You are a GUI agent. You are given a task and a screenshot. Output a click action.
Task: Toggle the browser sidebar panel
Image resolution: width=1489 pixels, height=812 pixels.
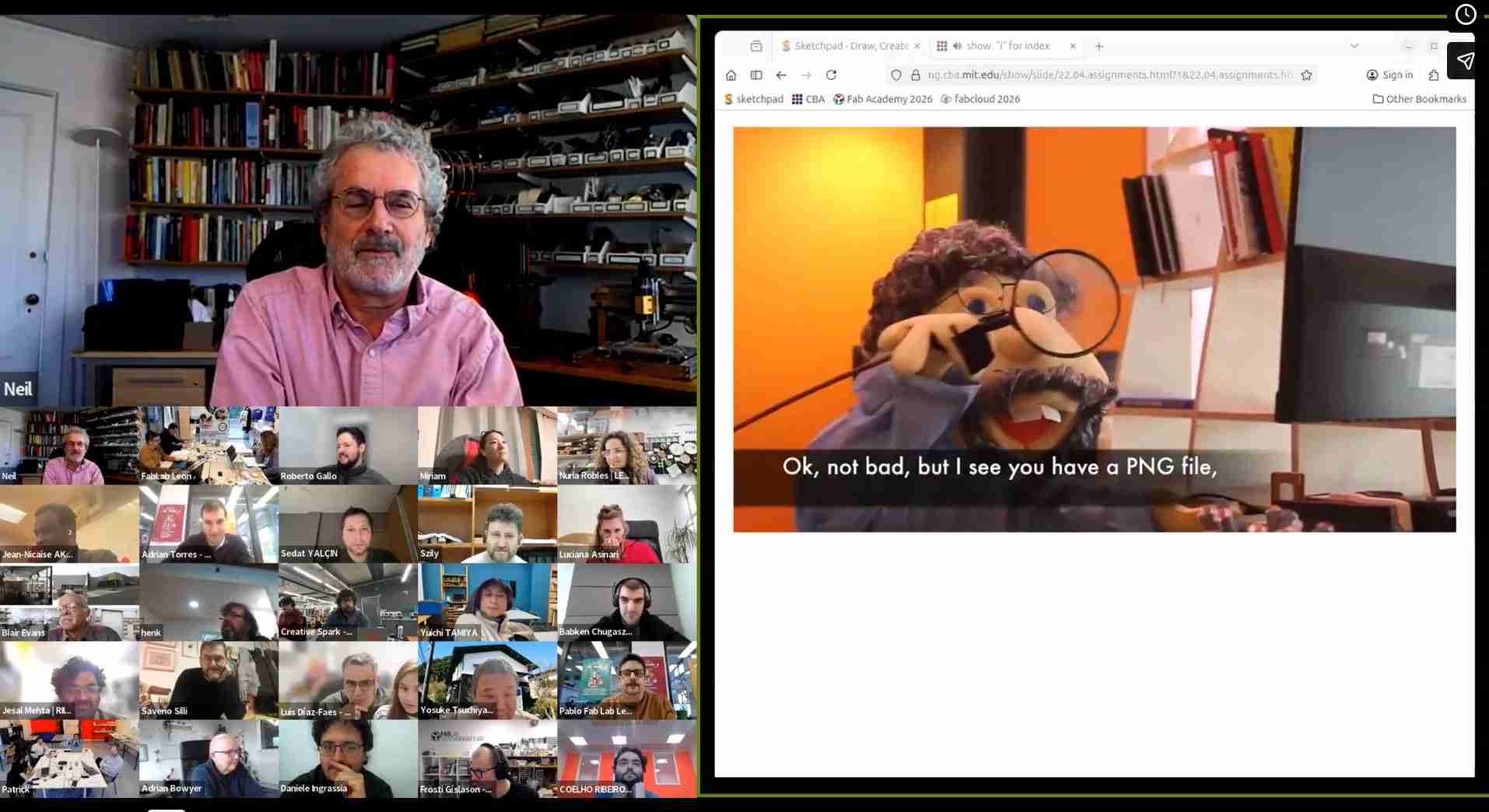[x=756, y=75]
